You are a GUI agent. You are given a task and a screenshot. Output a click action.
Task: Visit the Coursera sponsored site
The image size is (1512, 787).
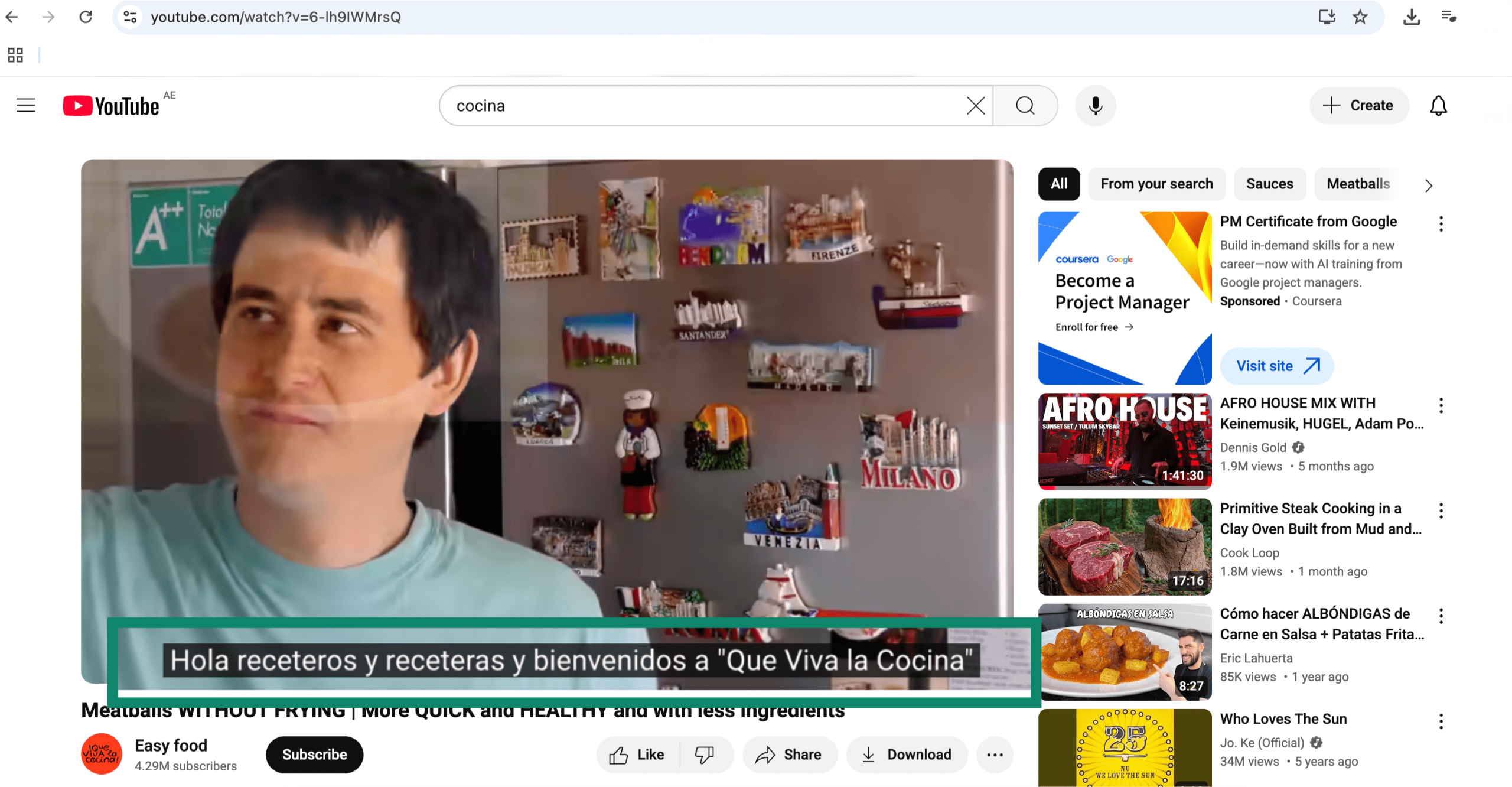click(x=1276, y=366)
